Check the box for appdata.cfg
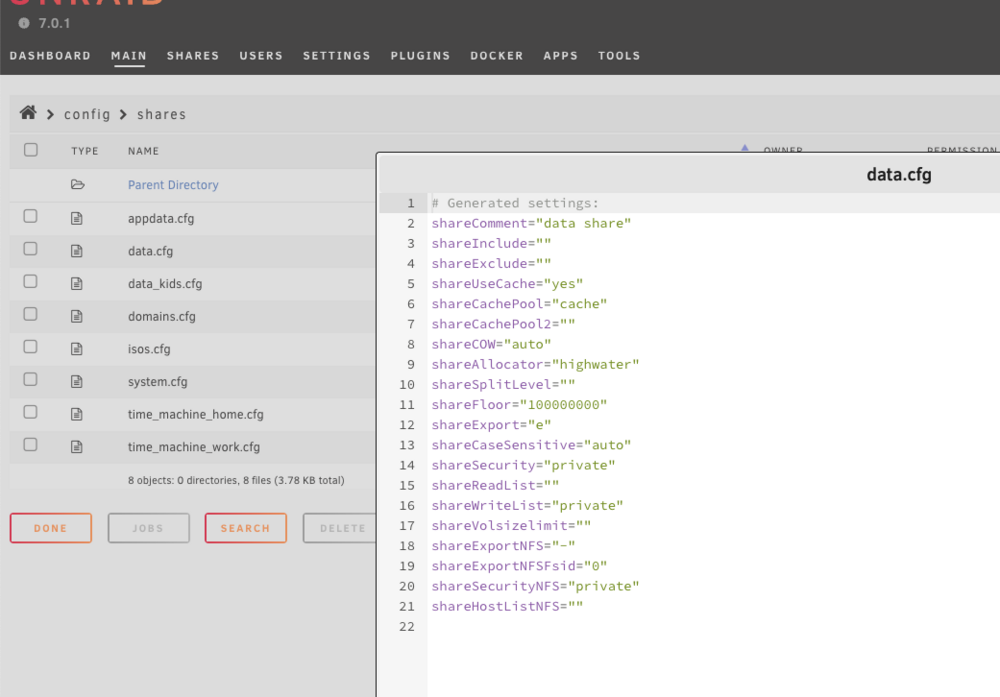This screenshot has height=697, width=1000. click(x=30, y=216)
